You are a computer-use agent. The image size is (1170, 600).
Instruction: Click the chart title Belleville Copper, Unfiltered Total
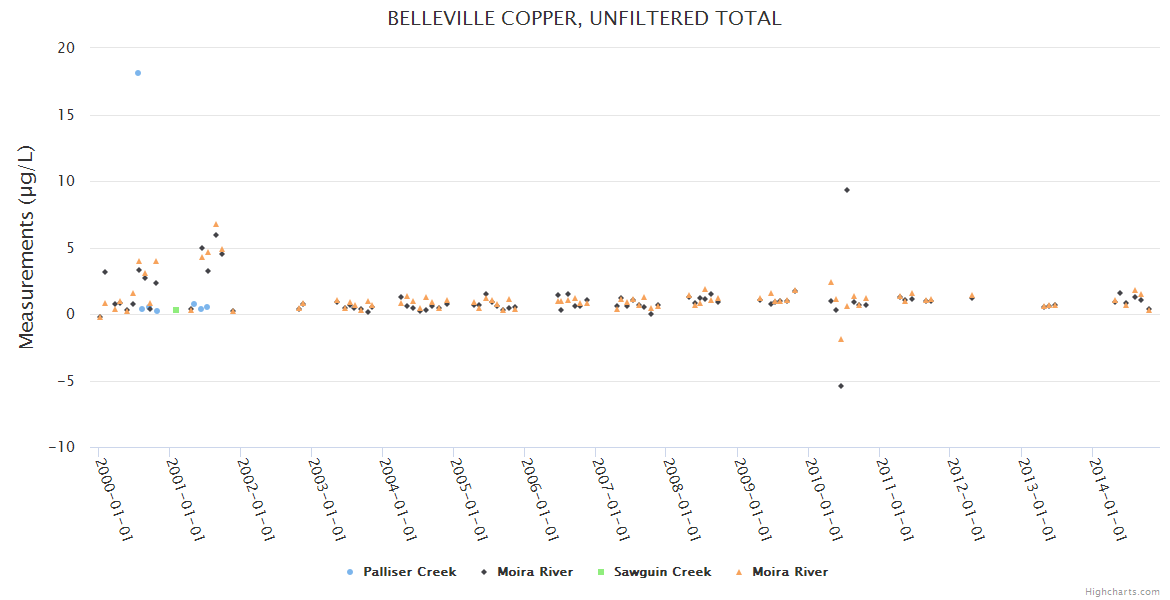[x=585, y=19]
